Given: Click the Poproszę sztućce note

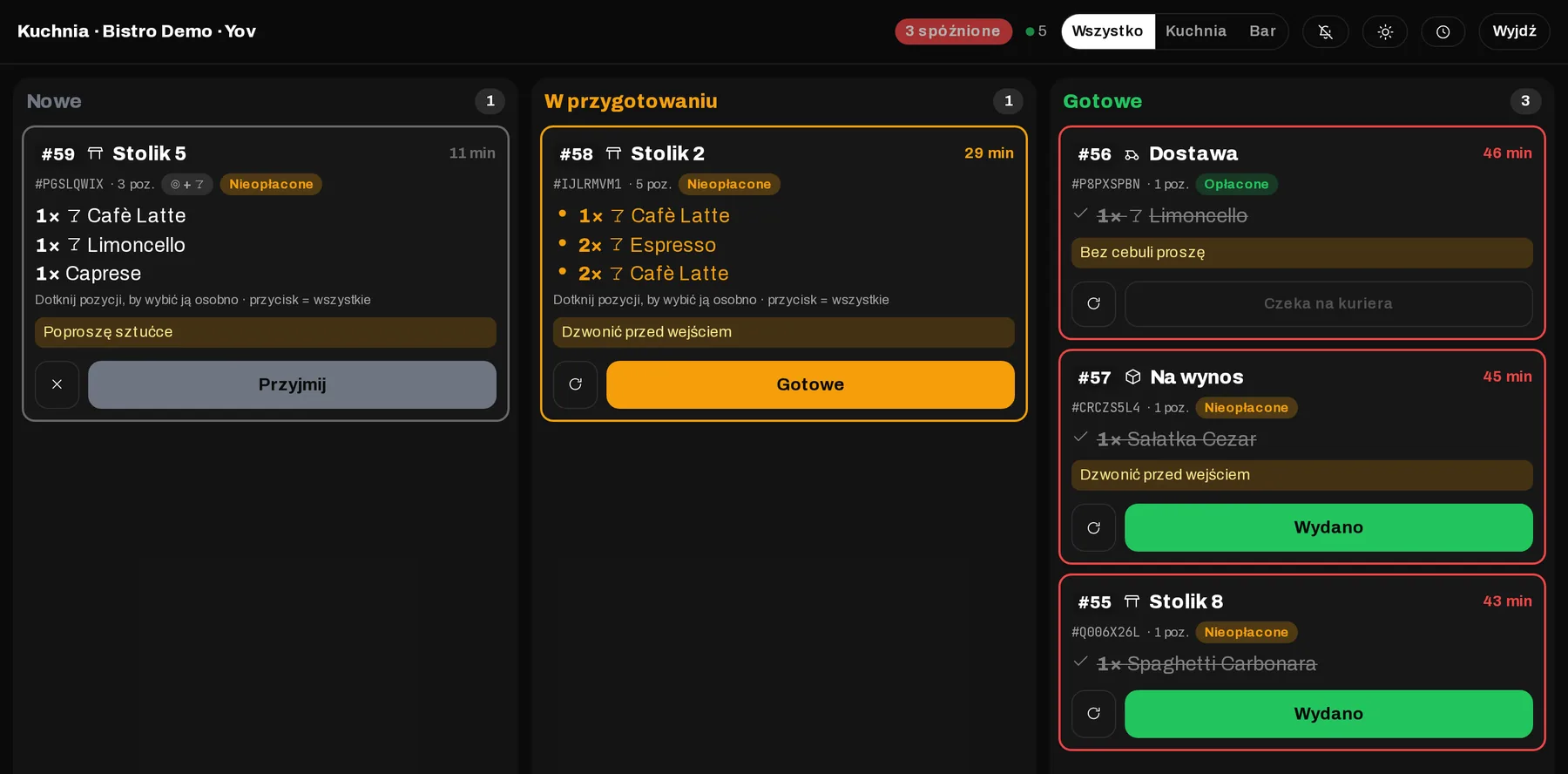Looking at the screenshot, I should pyautogui.click(x=266, y=332).
